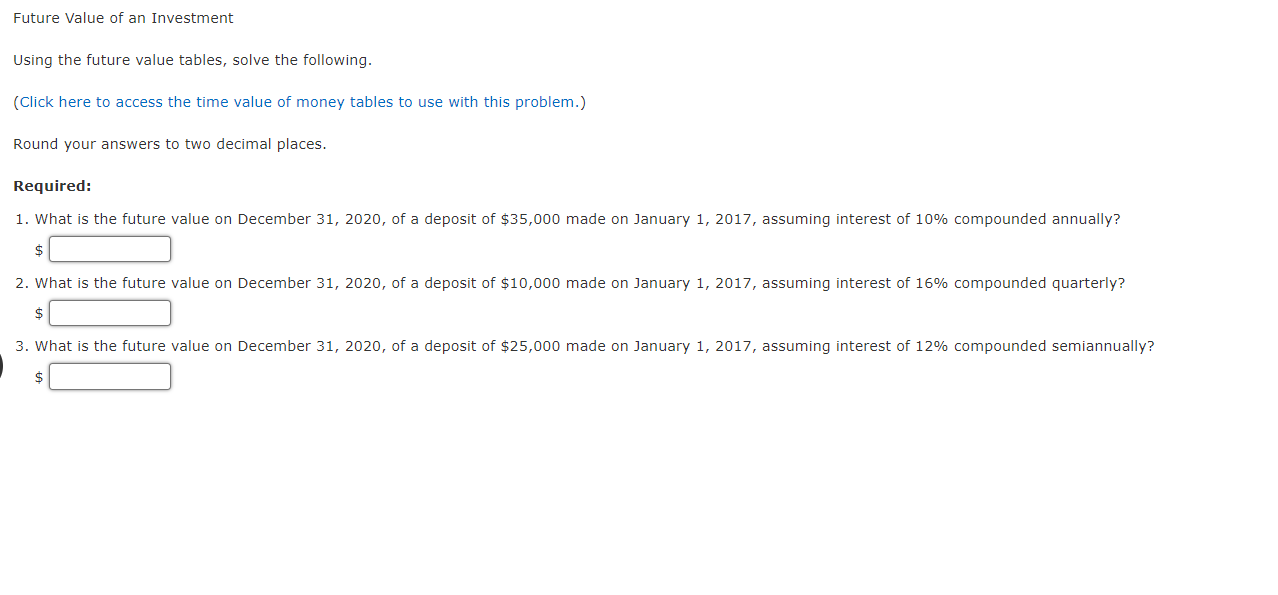The height and width of the screenshot is (595, 1278).
Task: Click the number "3." beginning the third question
Action: pyautogui.click(x=22, y=346)
